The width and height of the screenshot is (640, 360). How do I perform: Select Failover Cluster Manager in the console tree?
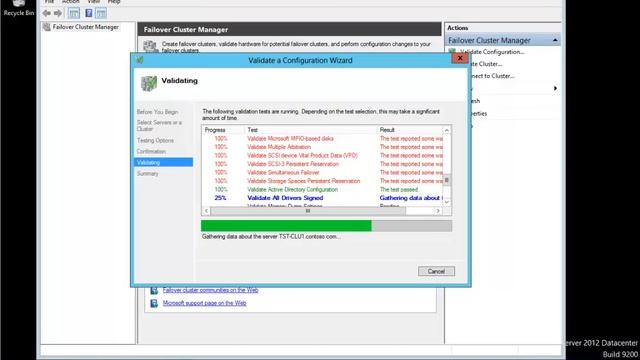pos(86,27)
